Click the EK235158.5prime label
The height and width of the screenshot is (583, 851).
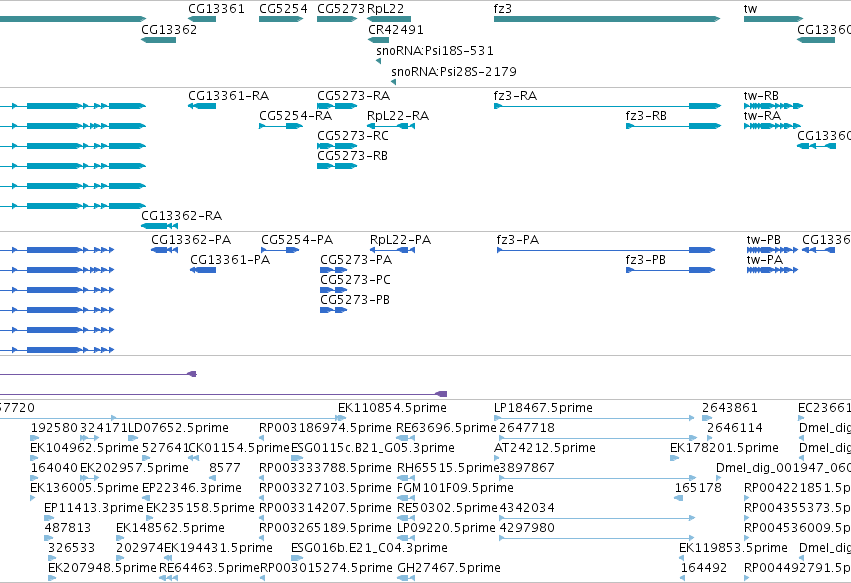[x=200, y=508]
